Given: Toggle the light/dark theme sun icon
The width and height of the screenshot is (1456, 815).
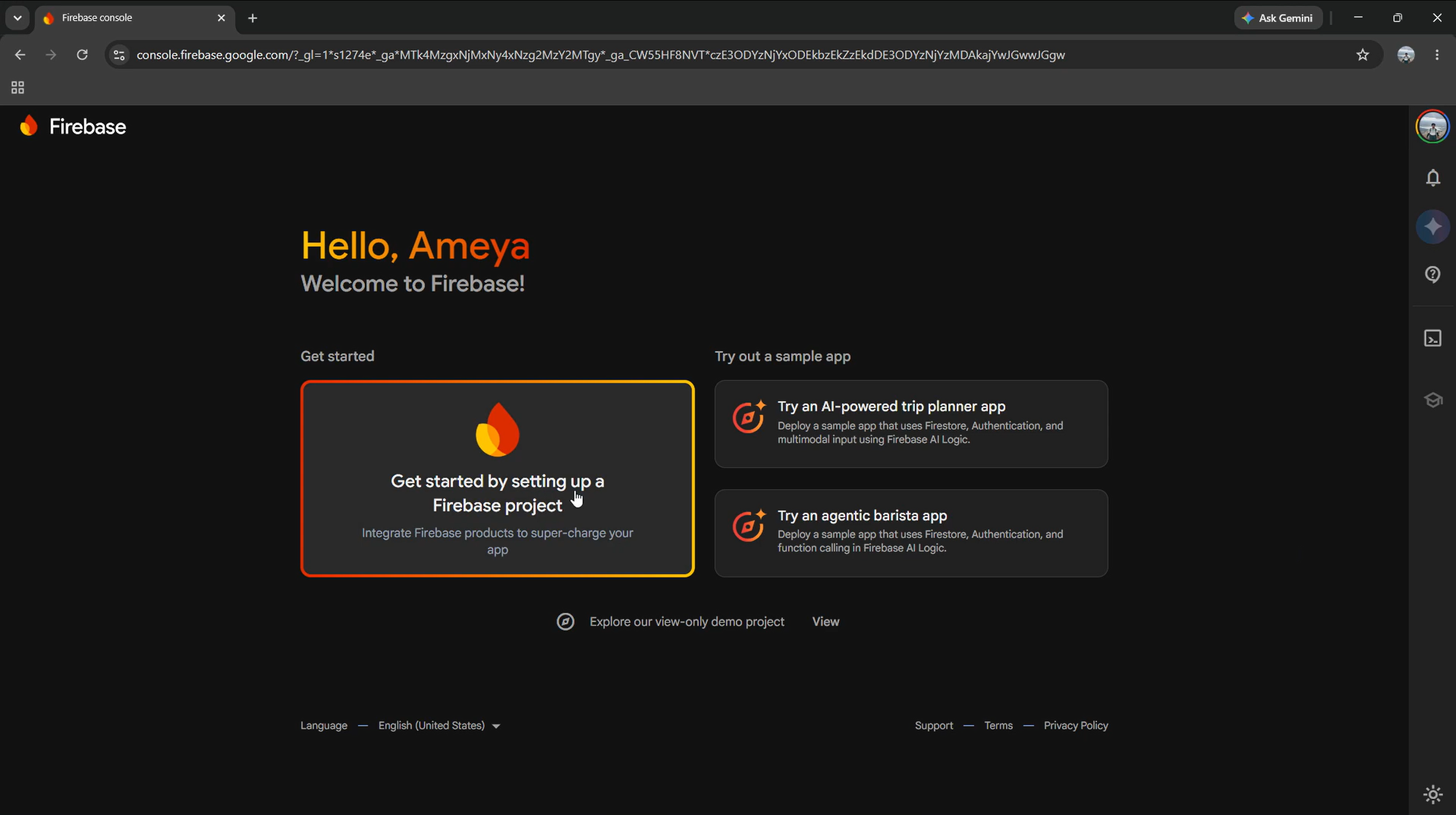Looking at the screenshot, I should tap(1433, 794).
